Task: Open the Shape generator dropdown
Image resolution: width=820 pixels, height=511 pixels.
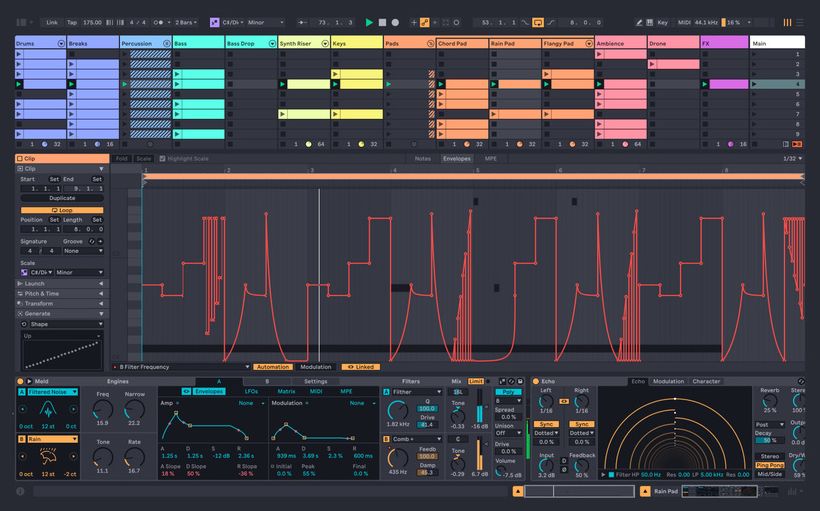Action: 62,324
